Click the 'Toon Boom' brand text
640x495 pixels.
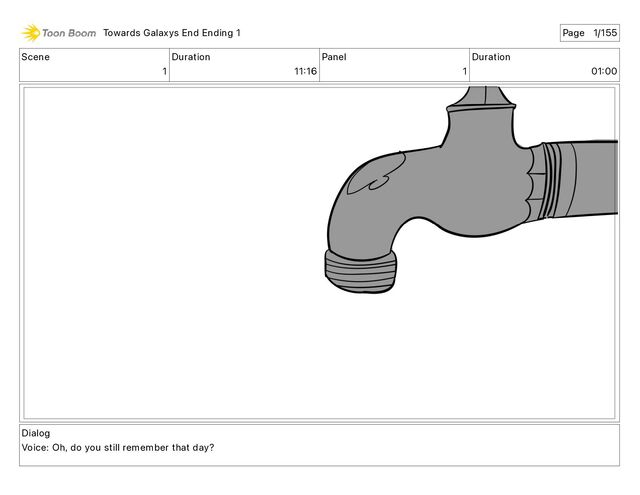(69, 33)
